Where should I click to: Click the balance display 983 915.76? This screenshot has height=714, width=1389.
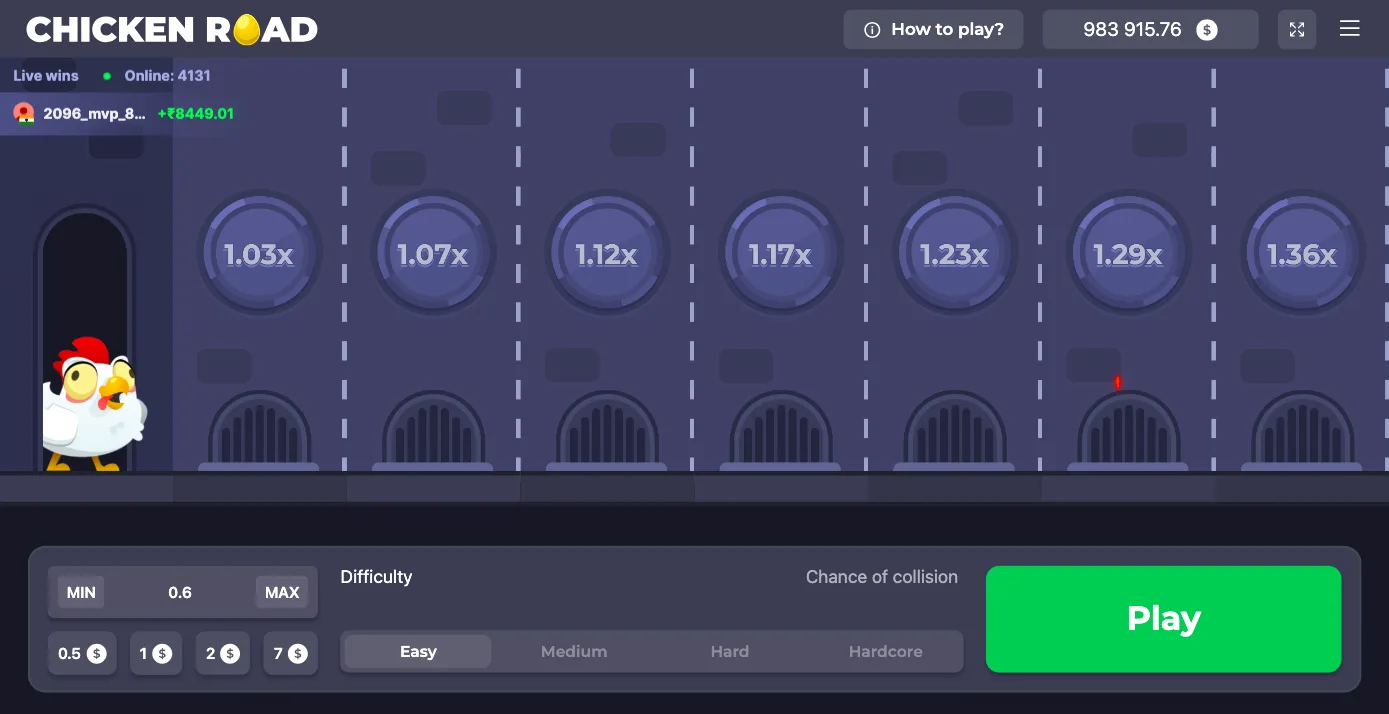(1150, 30)
